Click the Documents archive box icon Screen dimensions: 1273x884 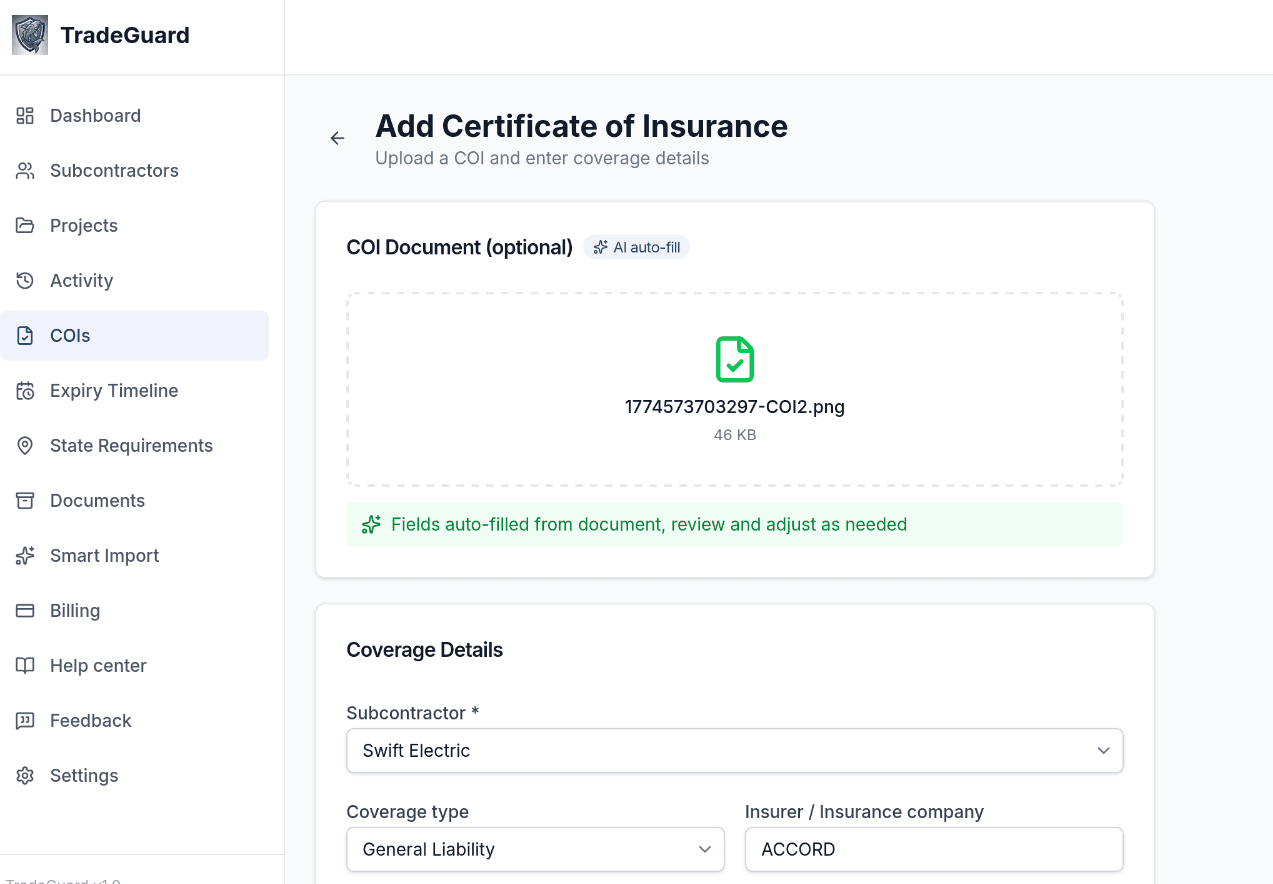tap(25, 501)
